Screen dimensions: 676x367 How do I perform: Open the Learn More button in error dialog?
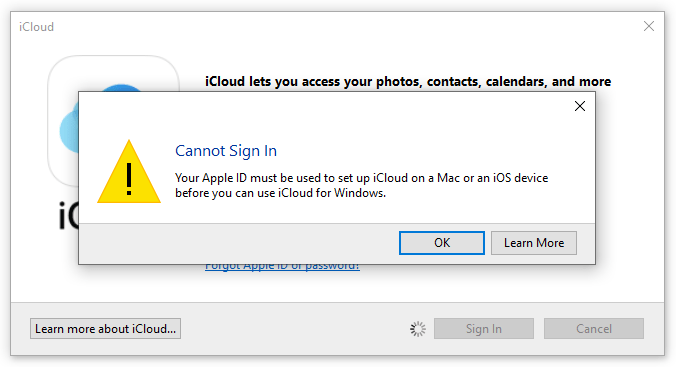(534, 243)
